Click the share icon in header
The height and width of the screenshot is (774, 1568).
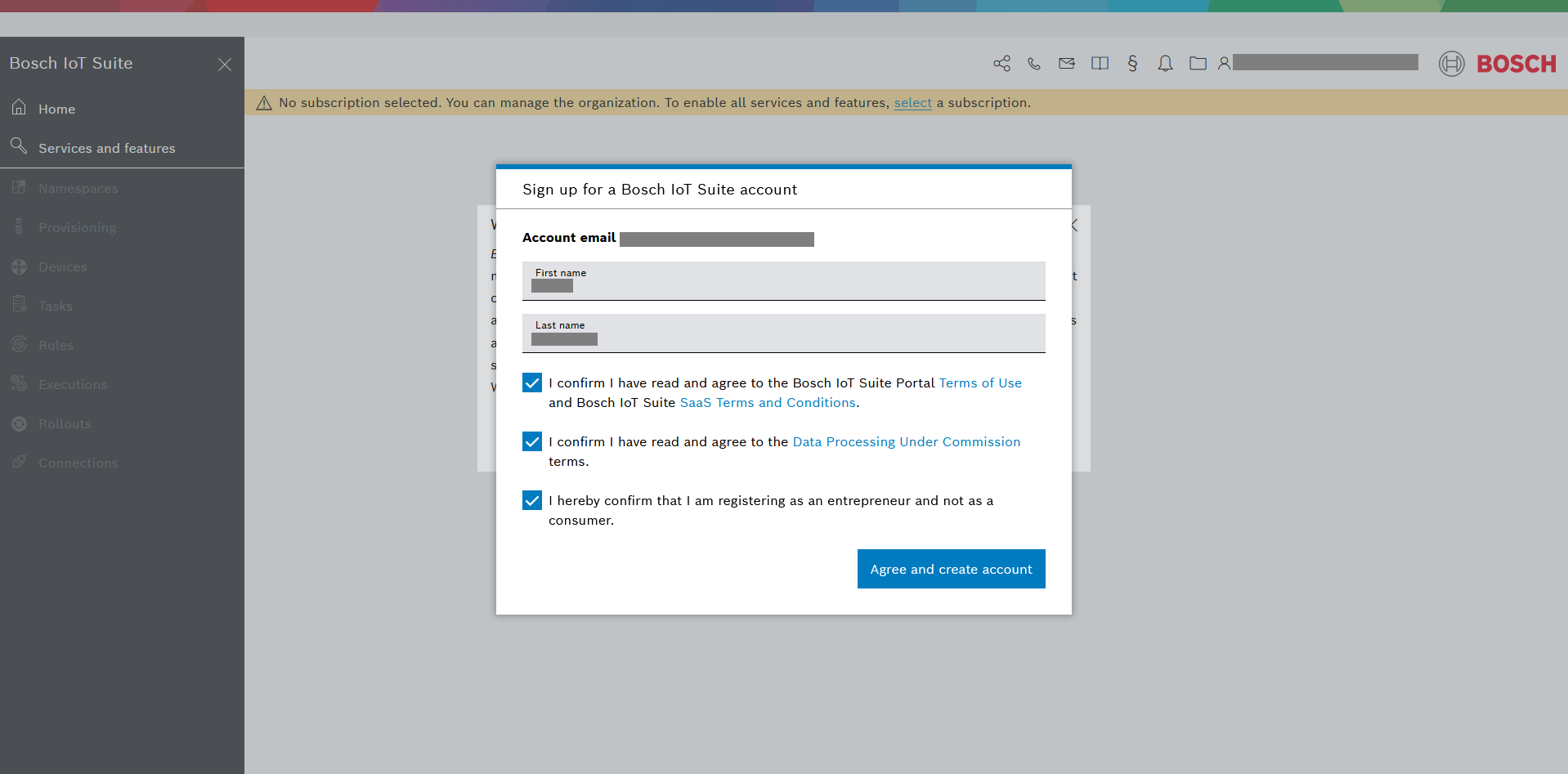pyautogui.click(x=1001, y=64)
